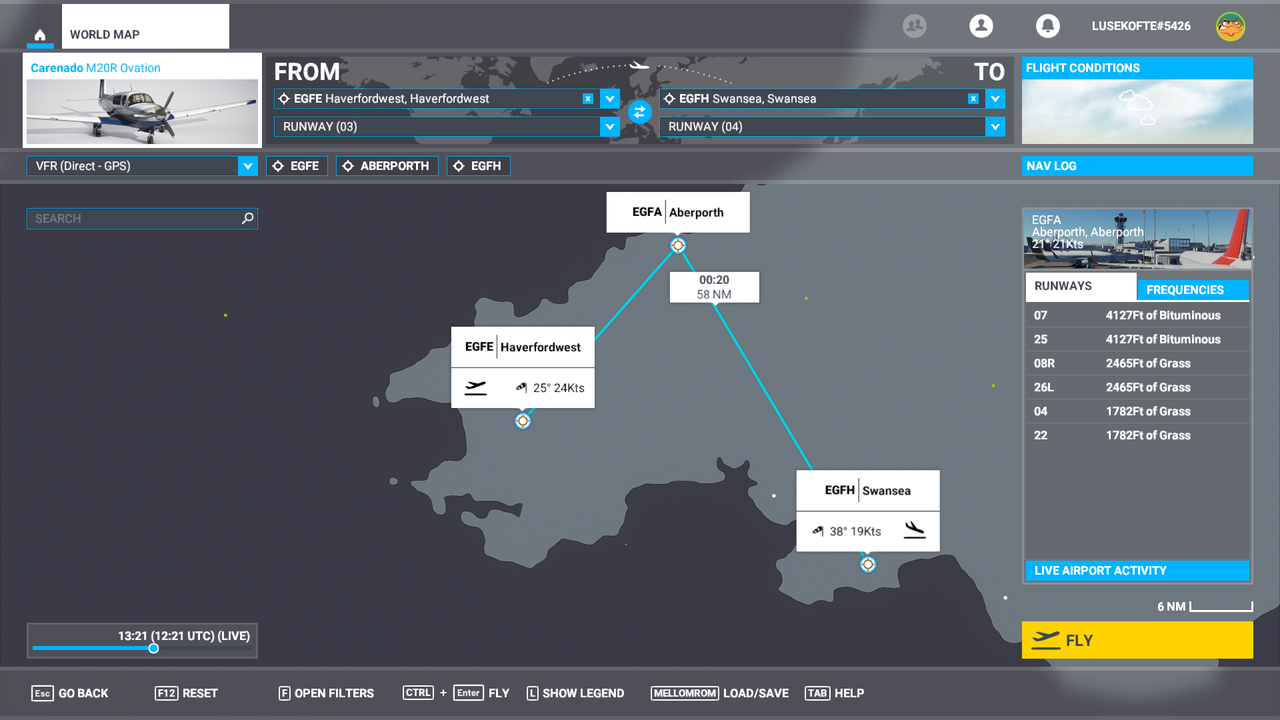Adjust the time of day slider handle
1280x720 pixels.
[153, 648]
